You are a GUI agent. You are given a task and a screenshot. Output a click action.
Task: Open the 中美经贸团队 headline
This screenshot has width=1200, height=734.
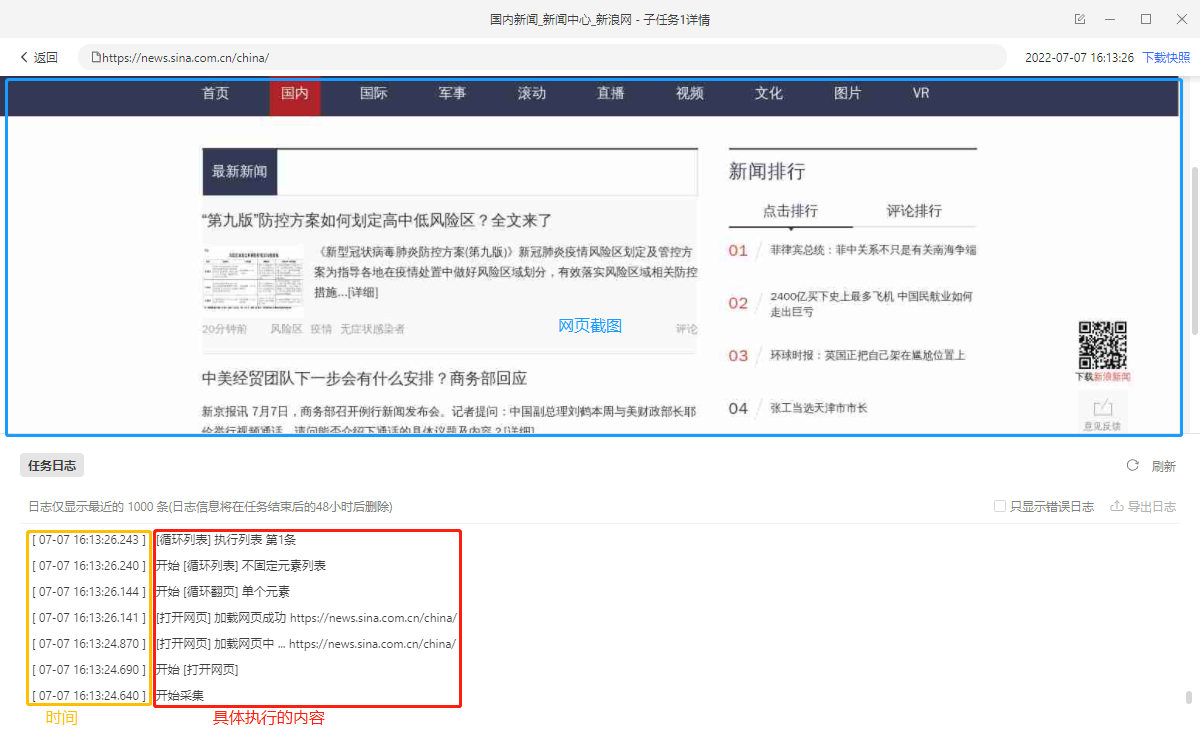point(365,379)
